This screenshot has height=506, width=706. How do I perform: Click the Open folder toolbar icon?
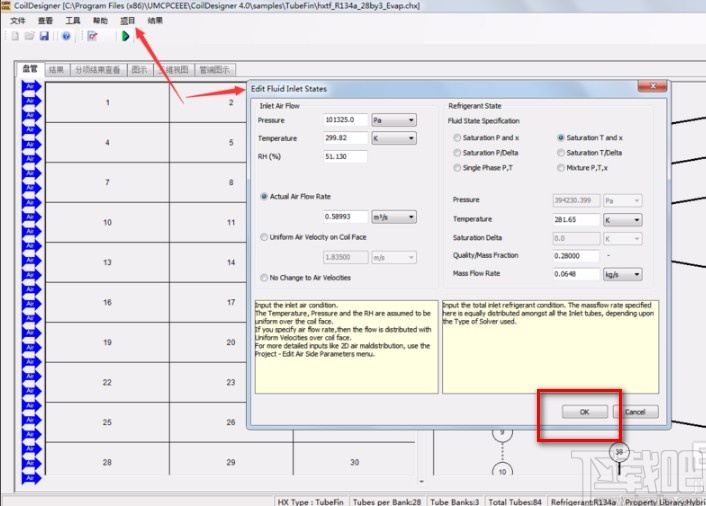[28, 36]
